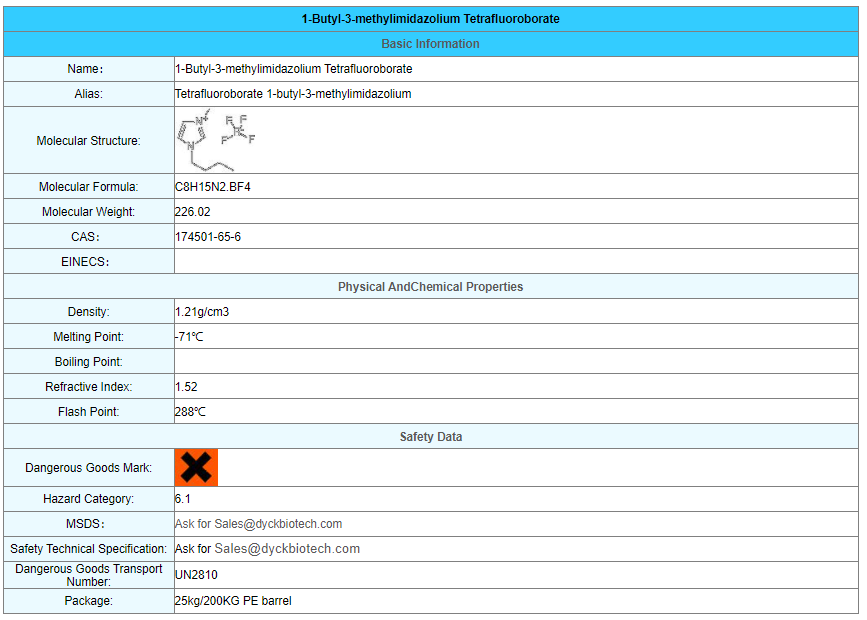
Task: Click the molecular weight value 226.02
Action: (x=193, y=212)
